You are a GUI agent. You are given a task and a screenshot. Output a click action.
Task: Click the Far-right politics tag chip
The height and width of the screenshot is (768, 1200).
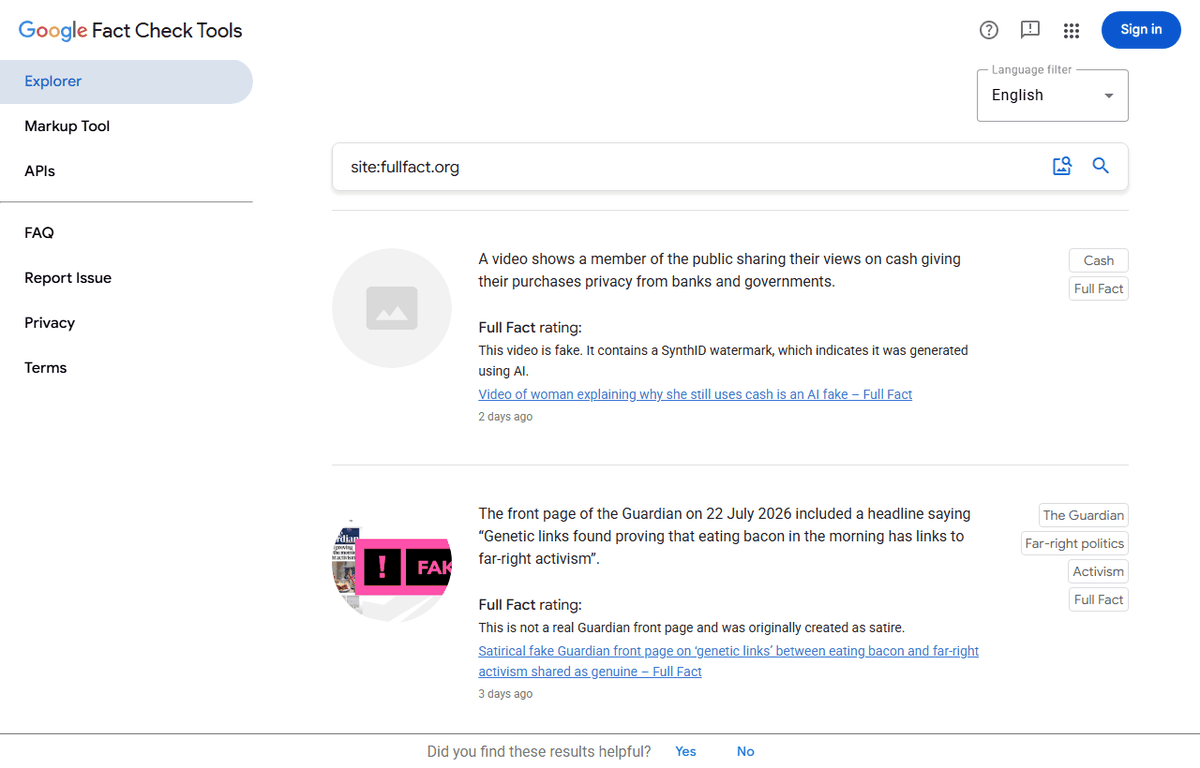(x=1074, y=543)
